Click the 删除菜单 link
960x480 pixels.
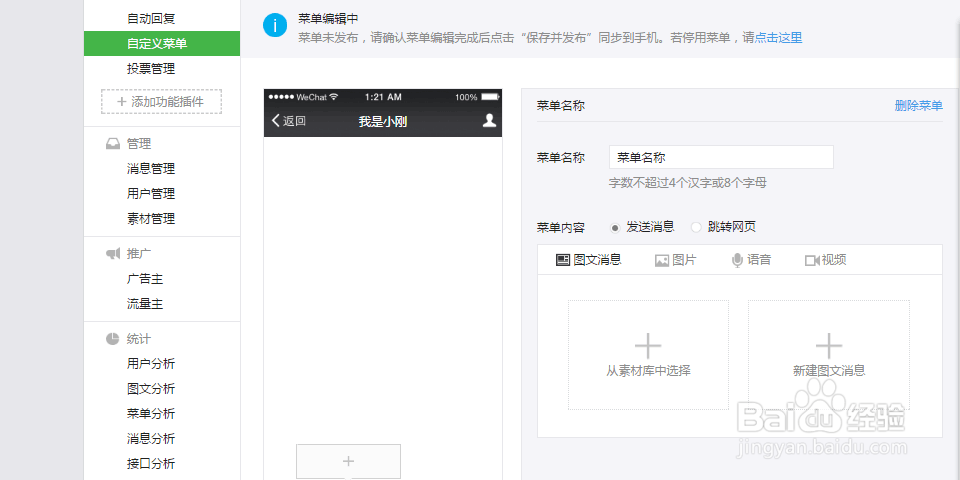click(x=918, y=105)
